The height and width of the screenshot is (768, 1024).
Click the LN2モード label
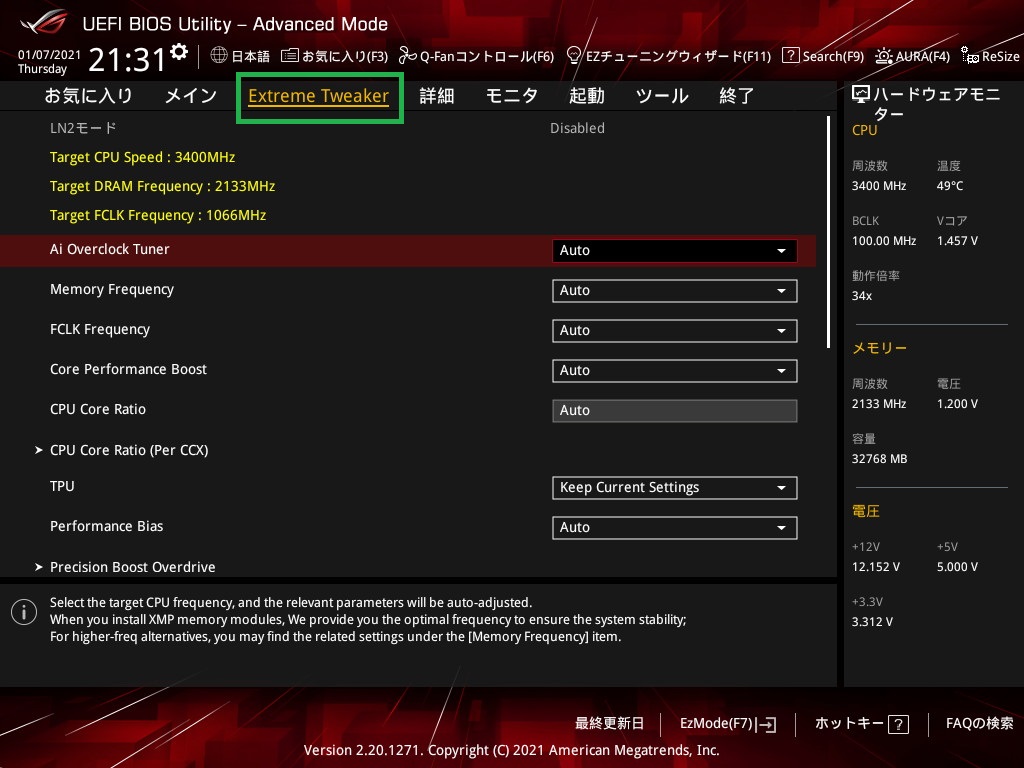click(83, 128)
